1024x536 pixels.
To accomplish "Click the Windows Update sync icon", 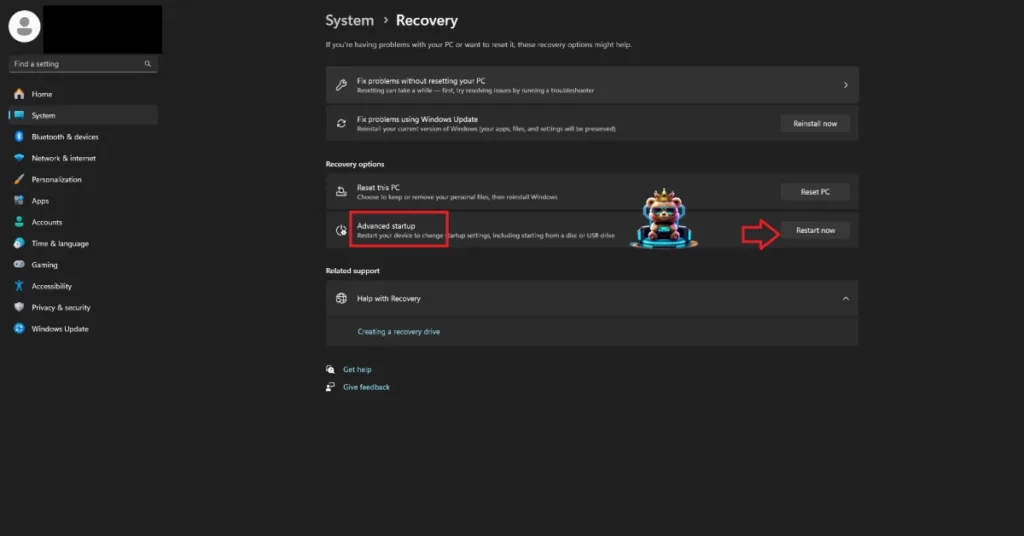I will coord(19,328).
